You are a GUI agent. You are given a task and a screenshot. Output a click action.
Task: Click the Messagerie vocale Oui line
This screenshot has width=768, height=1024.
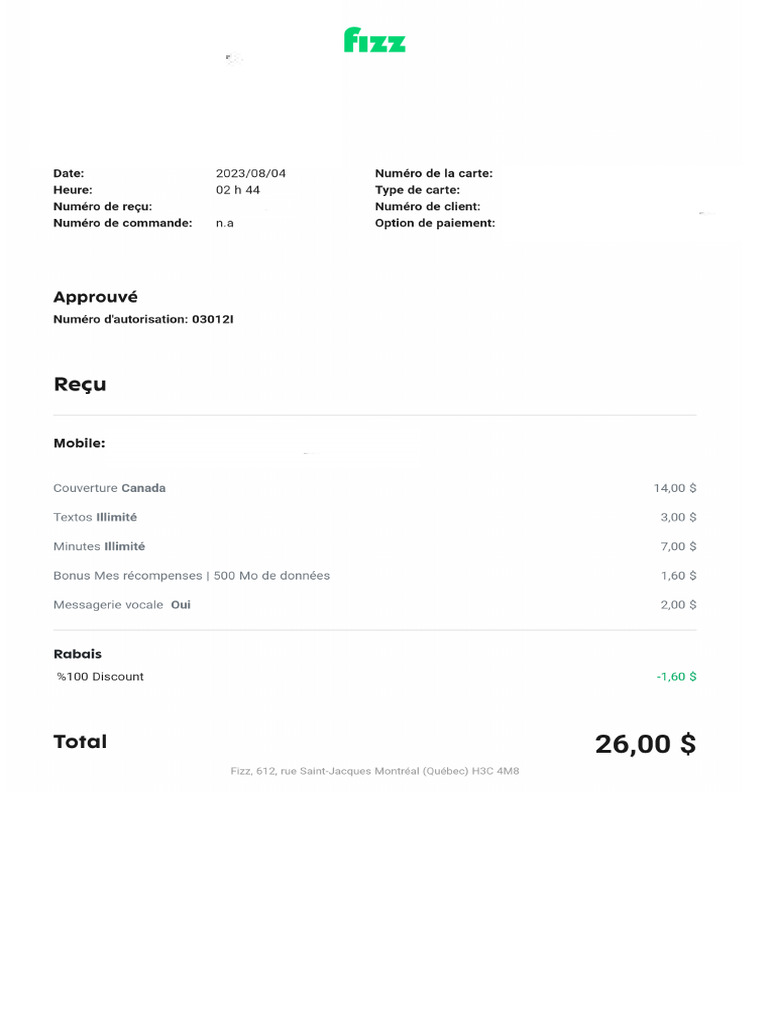[x=122, y=604]
